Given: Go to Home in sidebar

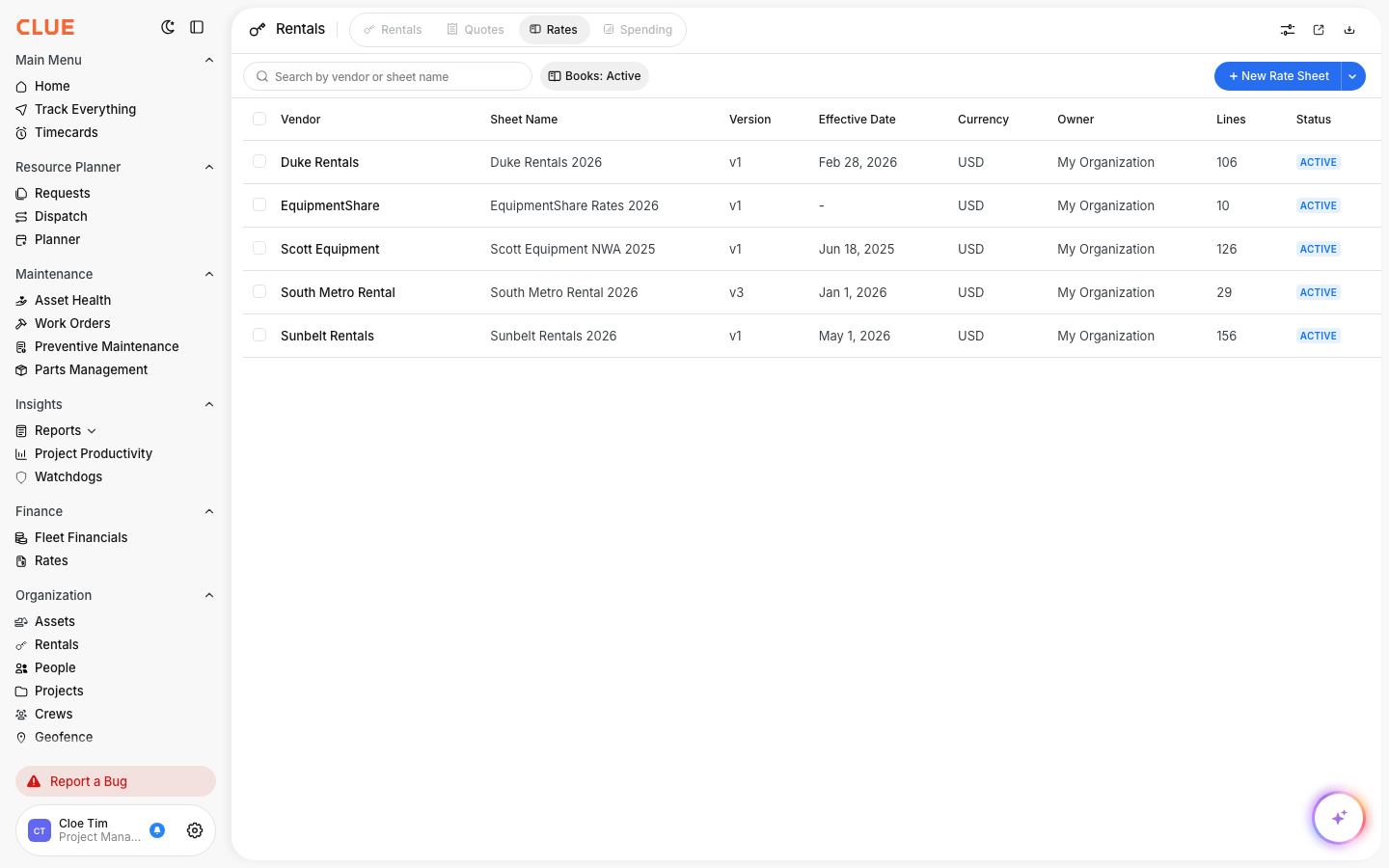Looking at the screenshot, I should 52,86.
